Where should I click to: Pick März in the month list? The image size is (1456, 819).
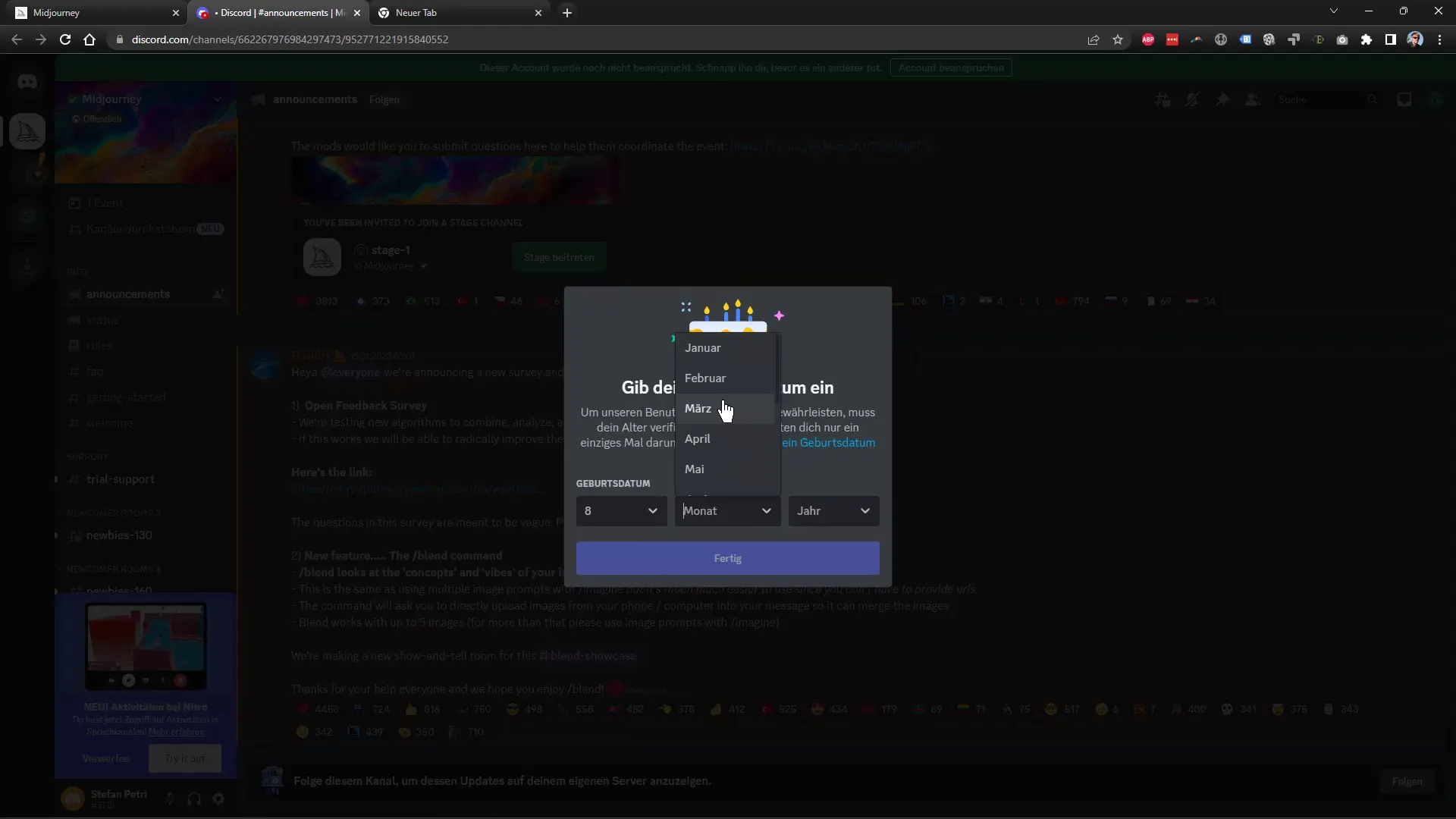click(726, 409)
